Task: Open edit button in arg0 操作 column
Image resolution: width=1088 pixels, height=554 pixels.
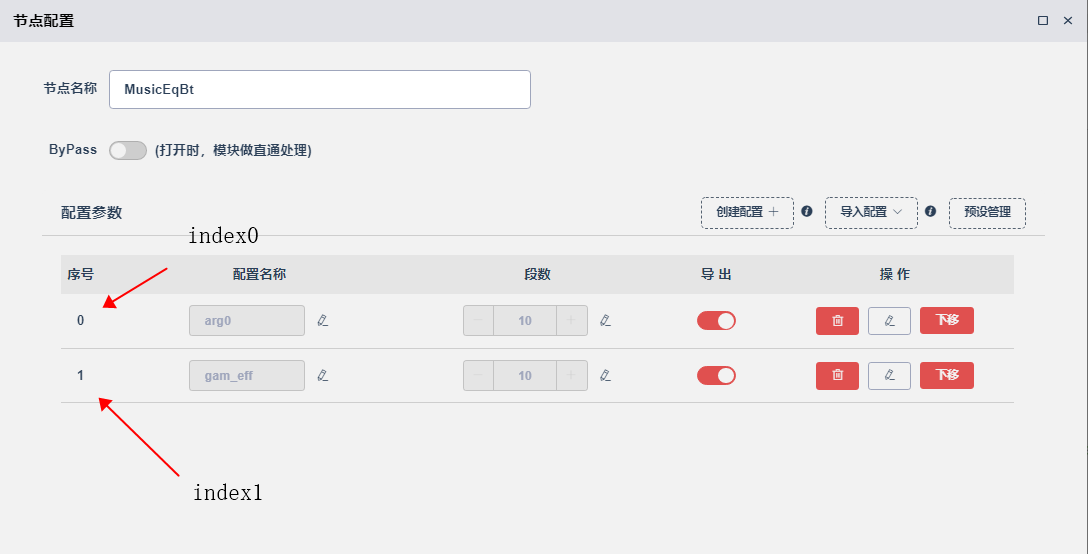Action: [889, 321]
